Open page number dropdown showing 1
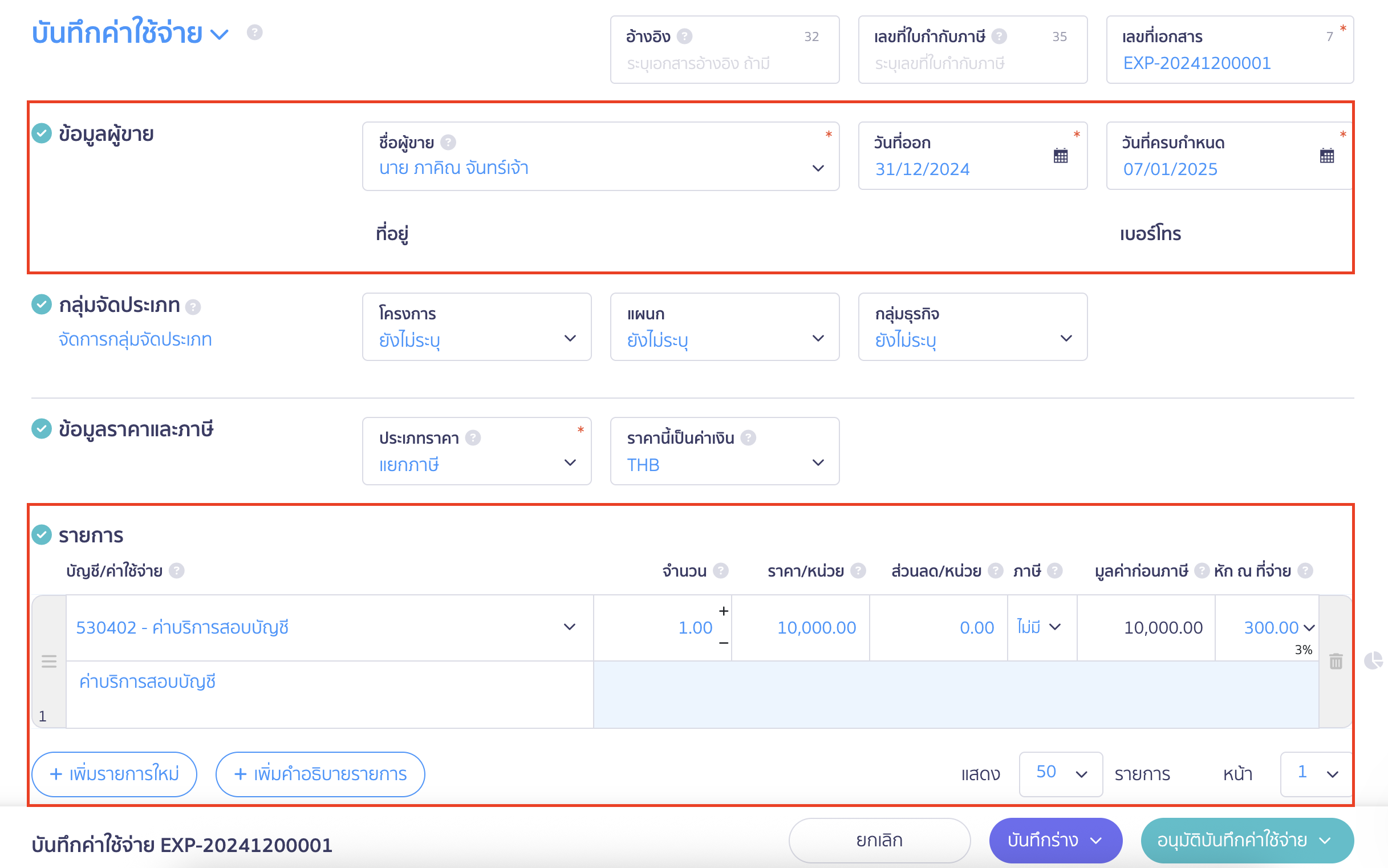This screenshot has width=1388, height=868. [1316, 774]
